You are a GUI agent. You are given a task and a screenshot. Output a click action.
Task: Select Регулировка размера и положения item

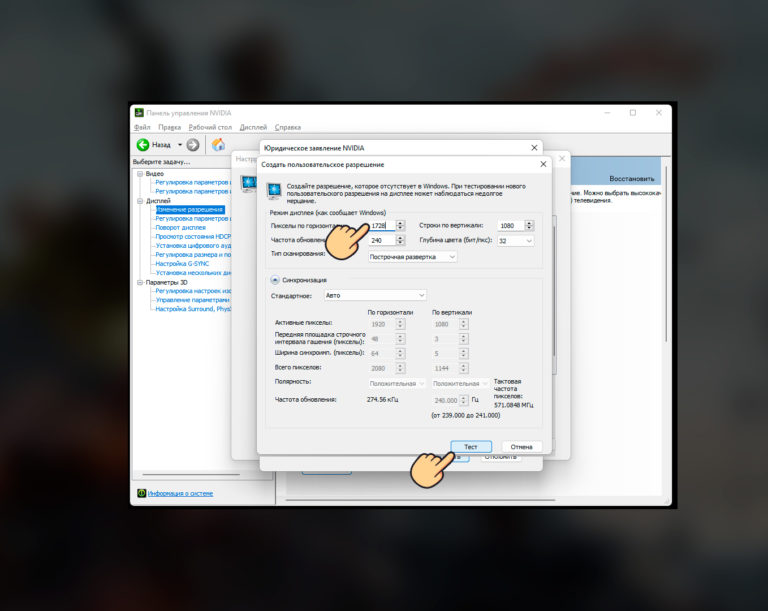pos(193,255)
